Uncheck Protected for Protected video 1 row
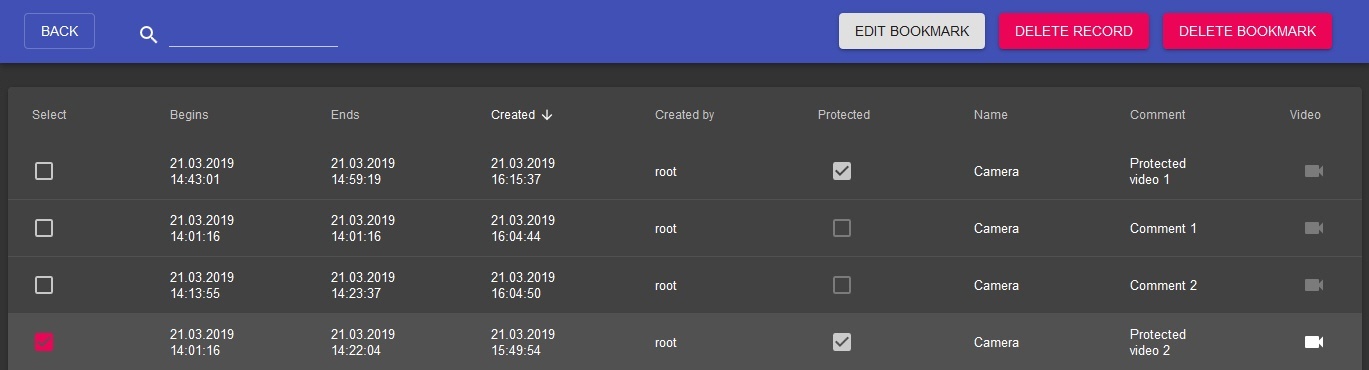Viewport: 1369px width, 370px height. click(x=842, y=171)
